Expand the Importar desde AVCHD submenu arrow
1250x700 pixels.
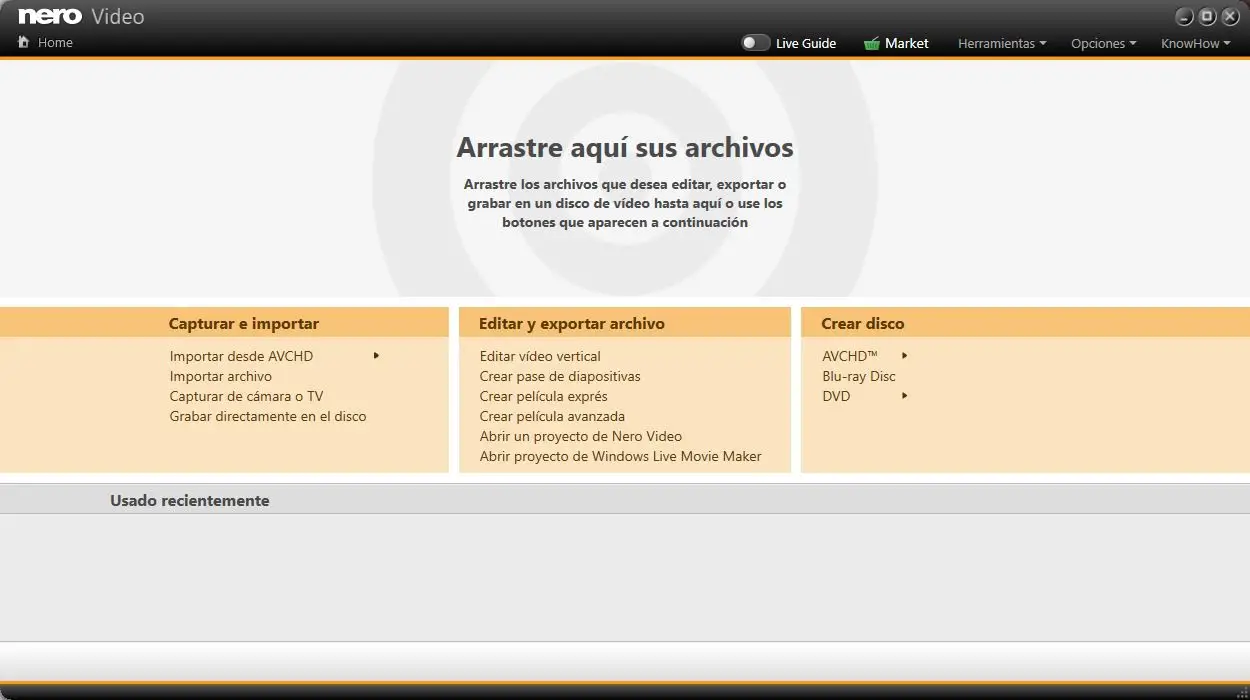coord(376,355)
